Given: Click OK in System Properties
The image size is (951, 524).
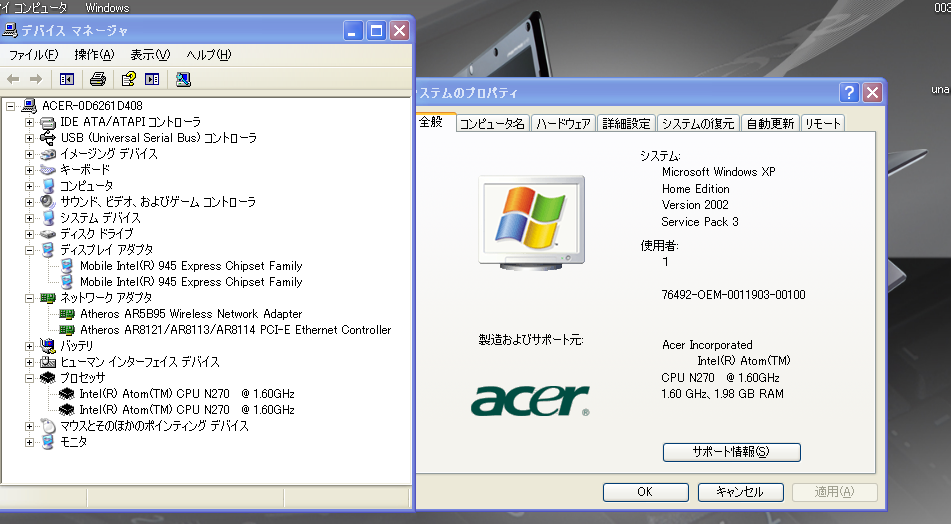Looking at the screenshot, I should point(645,492).
